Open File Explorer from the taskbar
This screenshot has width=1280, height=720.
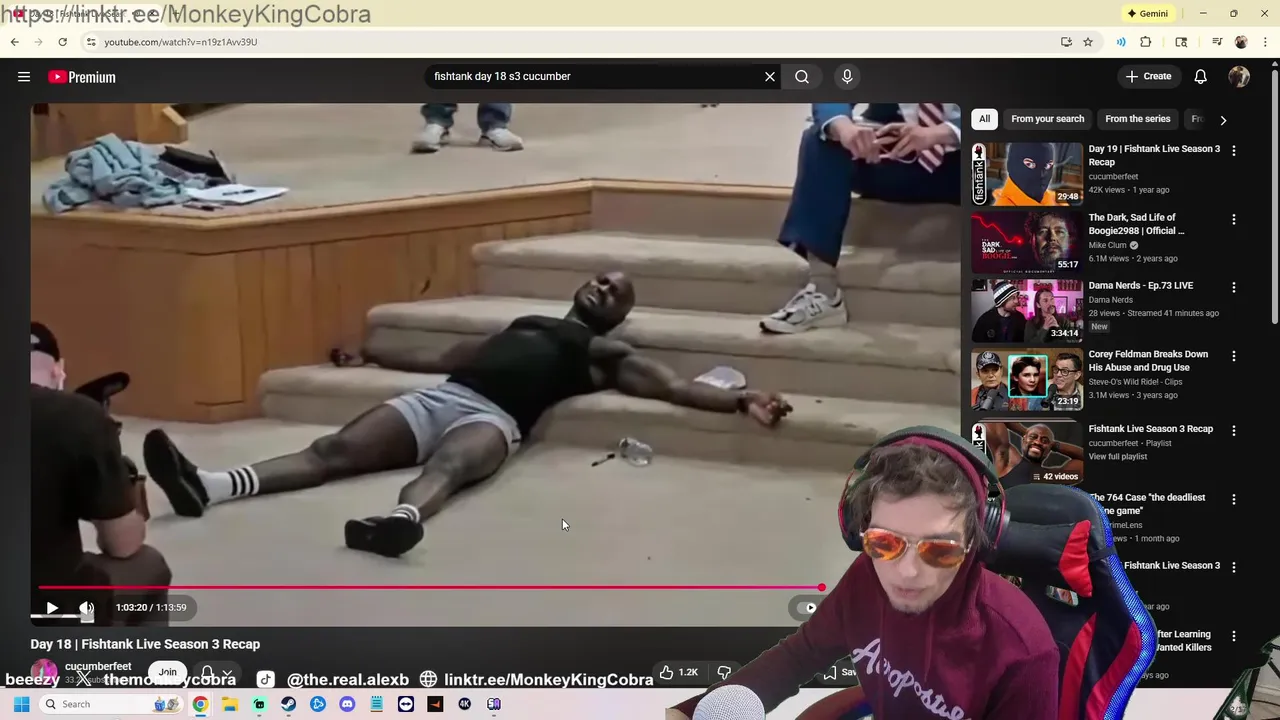coord(230,704)
